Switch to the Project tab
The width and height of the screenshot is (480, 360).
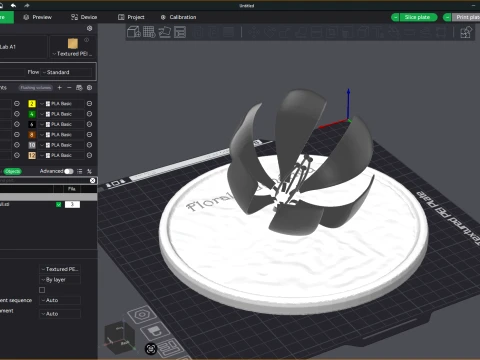(x=131, y=17)
